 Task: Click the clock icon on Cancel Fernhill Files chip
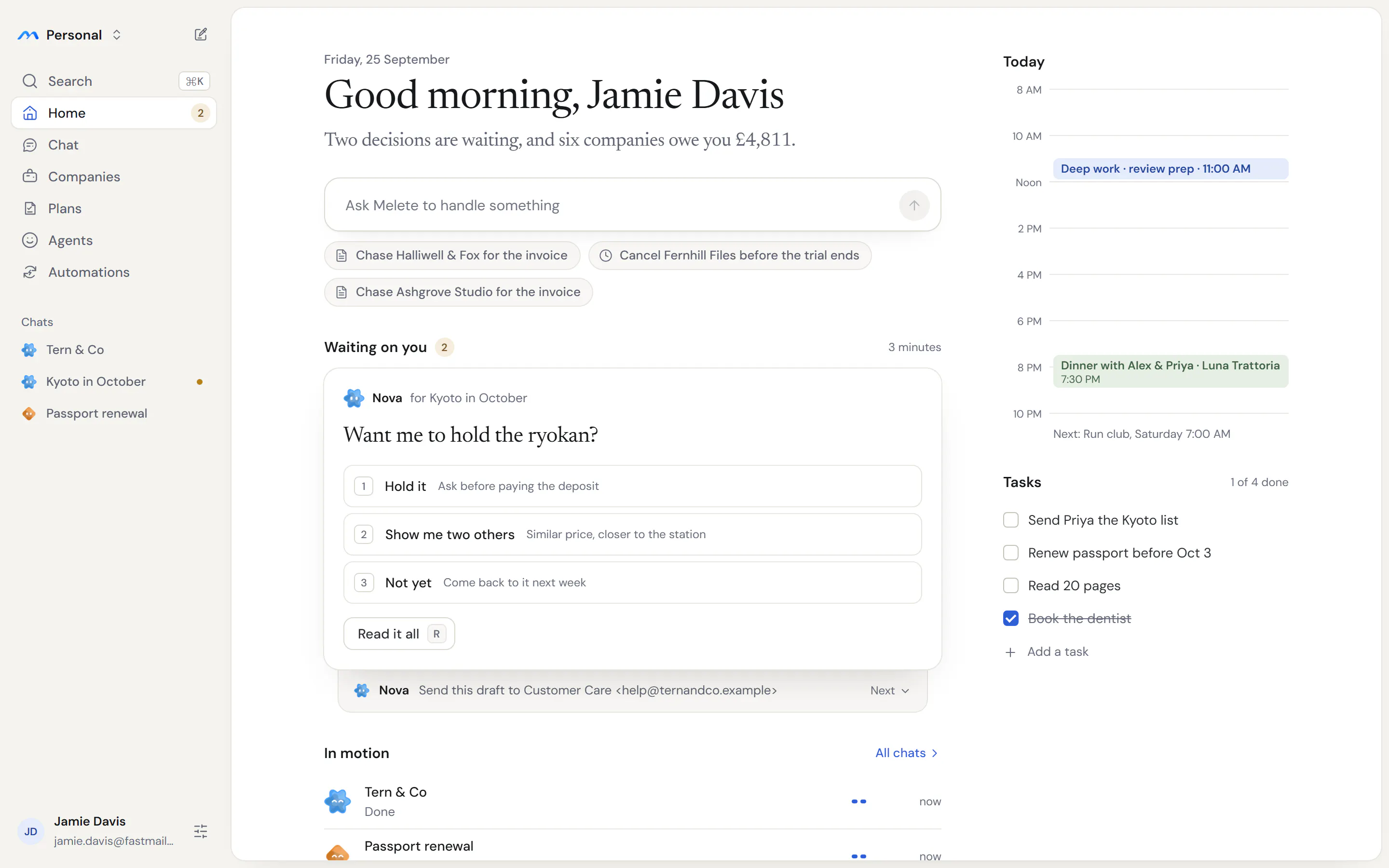(x=606, y=256)
